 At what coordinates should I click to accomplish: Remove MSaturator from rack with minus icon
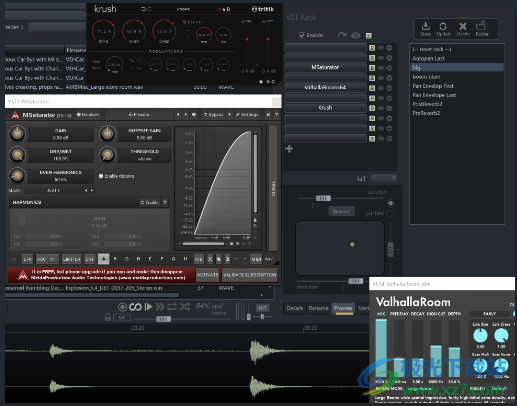389,68
